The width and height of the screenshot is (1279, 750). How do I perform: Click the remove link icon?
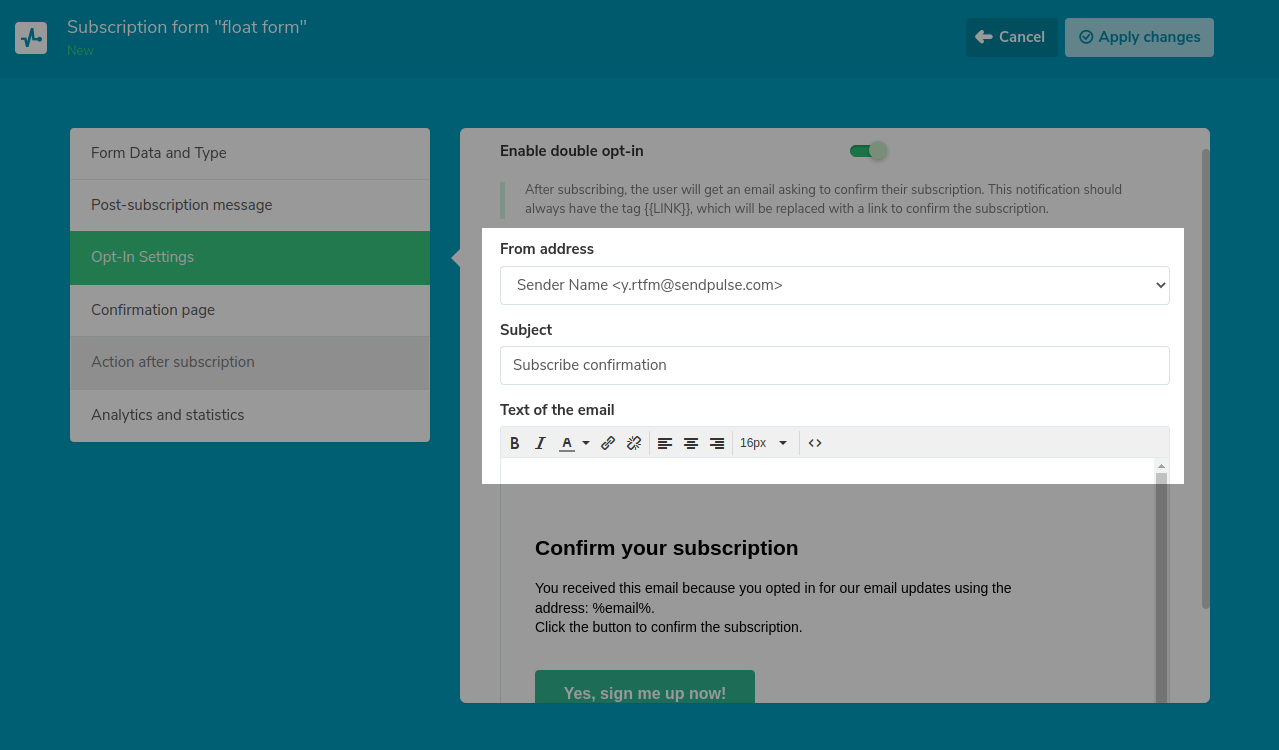pyautogui.click(x=633, y=443)
